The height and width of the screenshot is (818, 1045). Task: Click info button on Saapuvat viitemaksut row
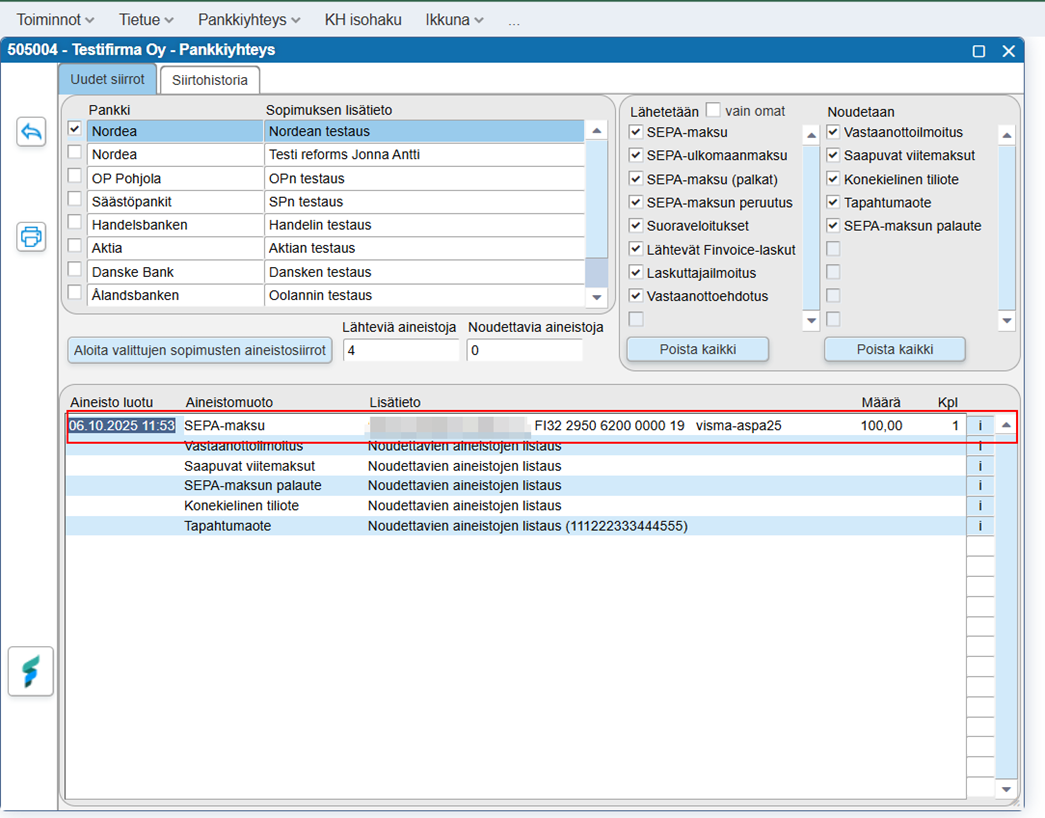tap(980, 466)
